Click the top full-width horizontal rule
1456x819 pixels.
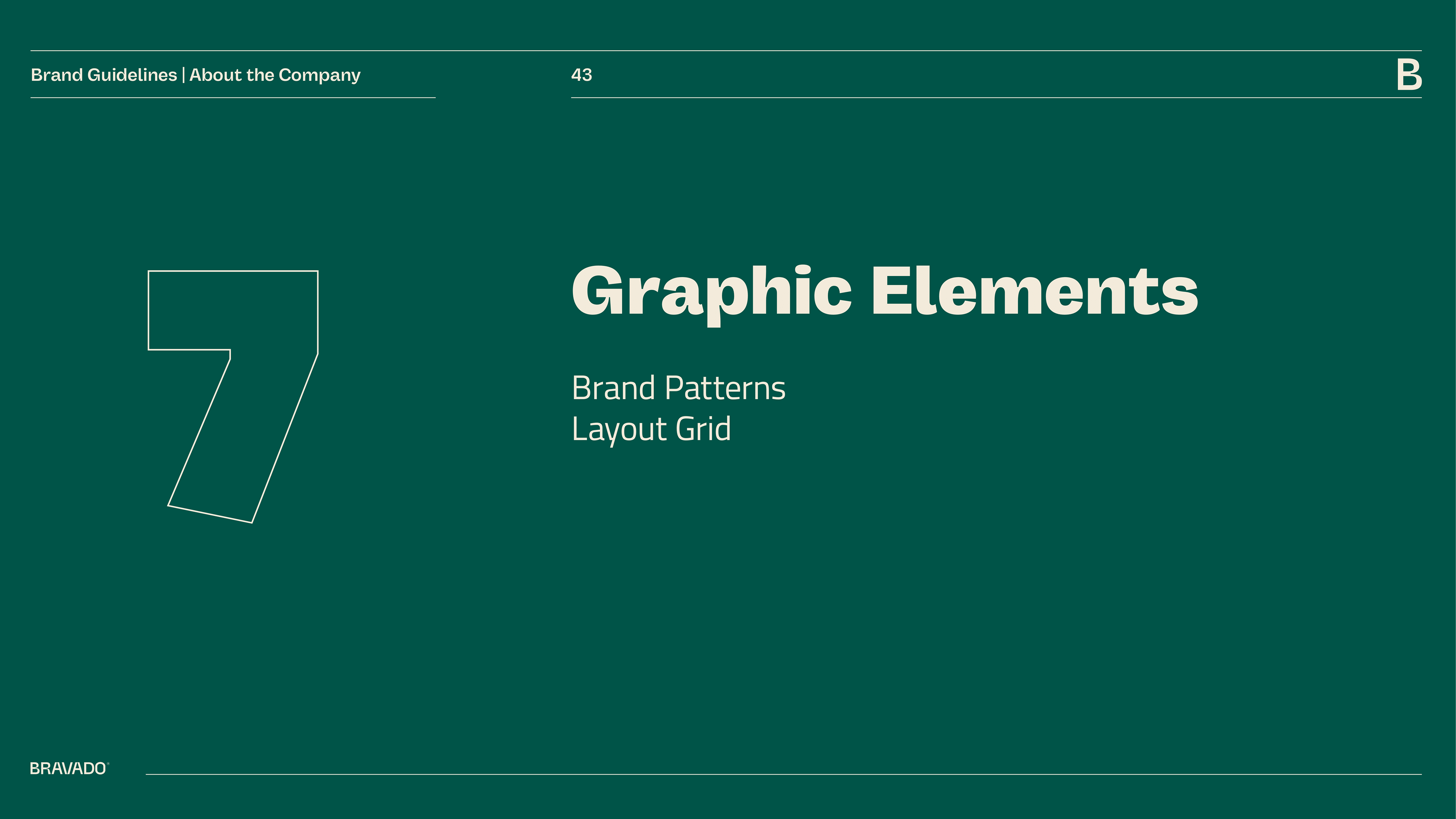726,51
